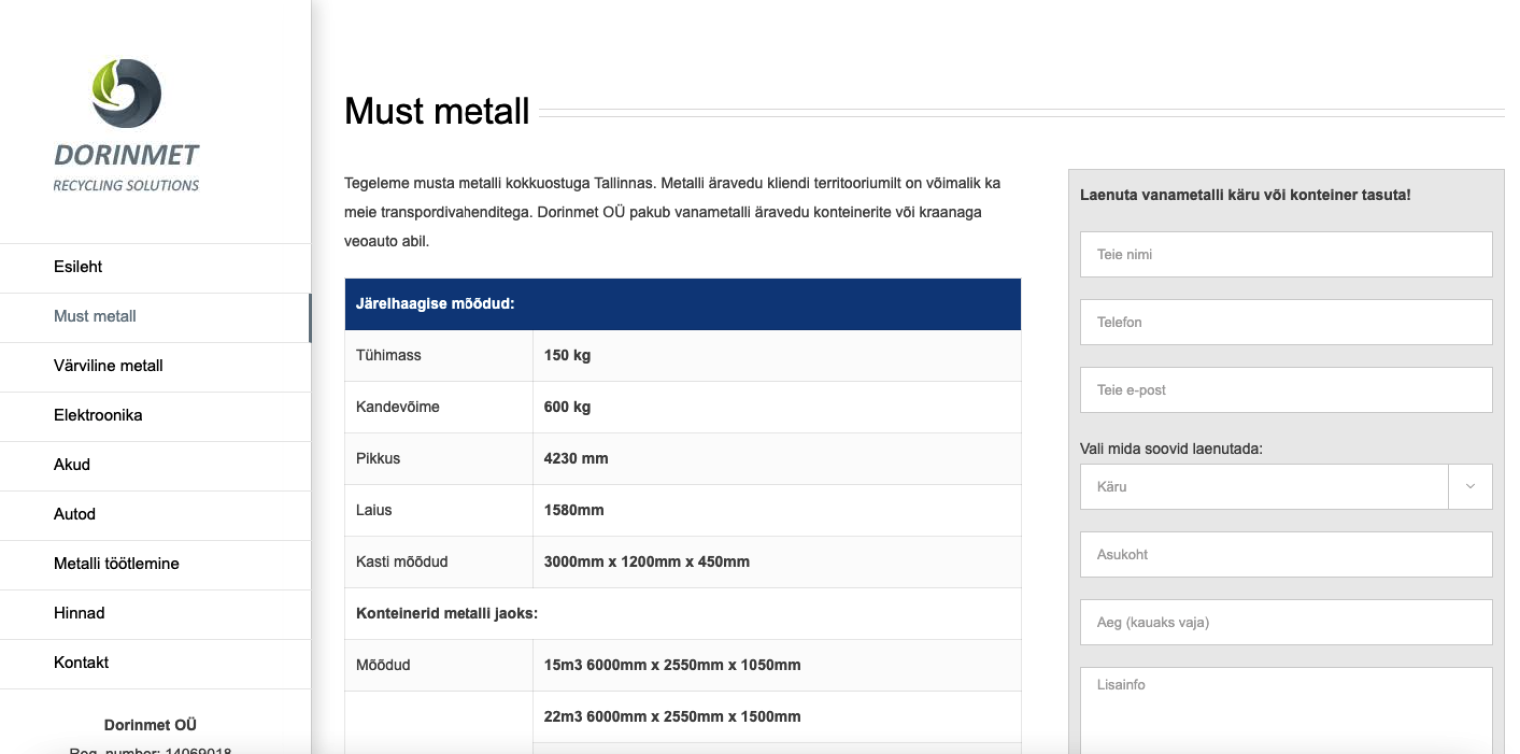Focus the Telefon input field
The height and width of the screenshot is (754, 1520).
[1286, 323]
